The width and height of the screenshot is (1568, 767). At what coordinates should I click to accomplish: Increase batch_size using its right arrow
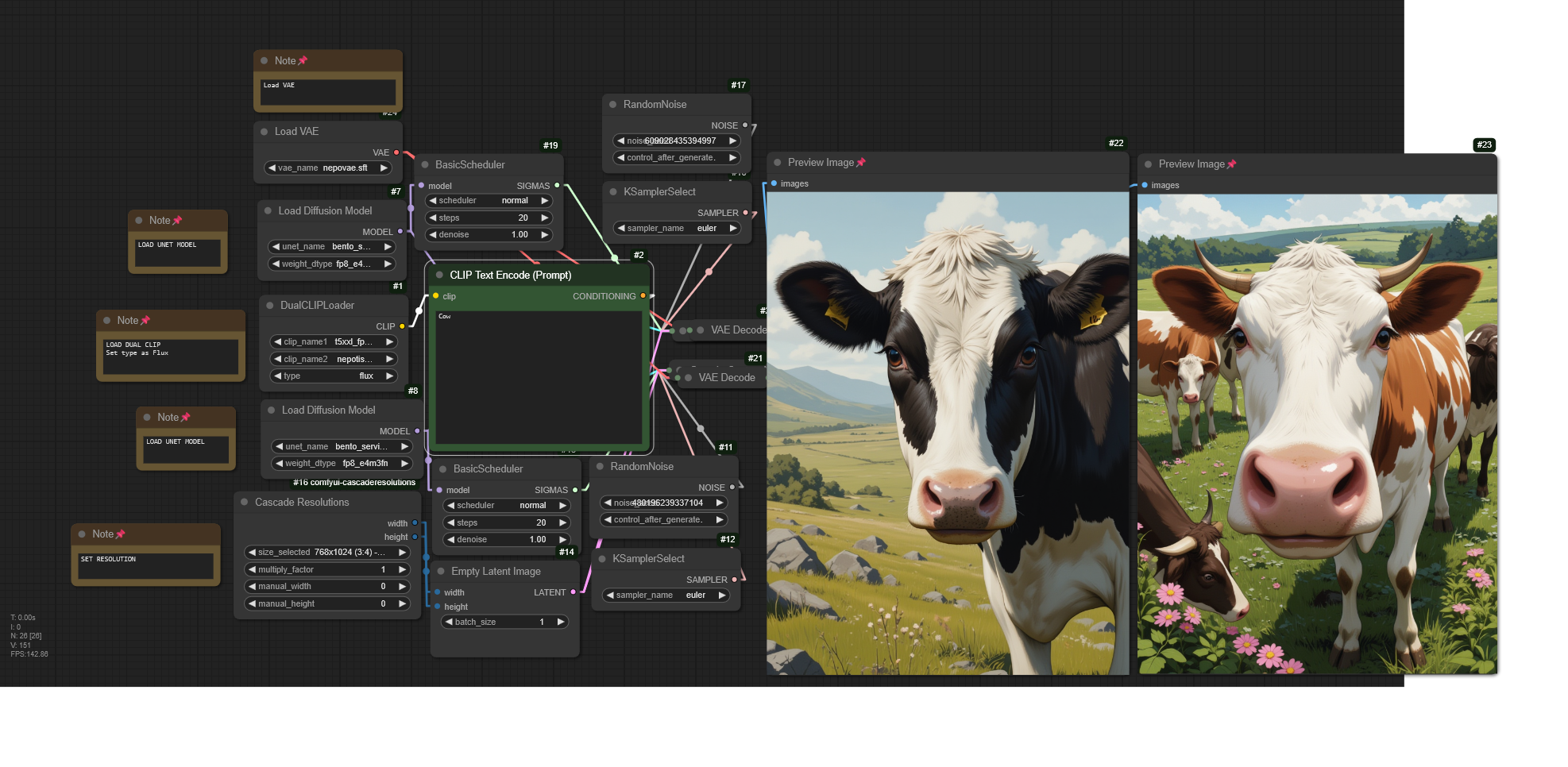(x=561, y=622)
